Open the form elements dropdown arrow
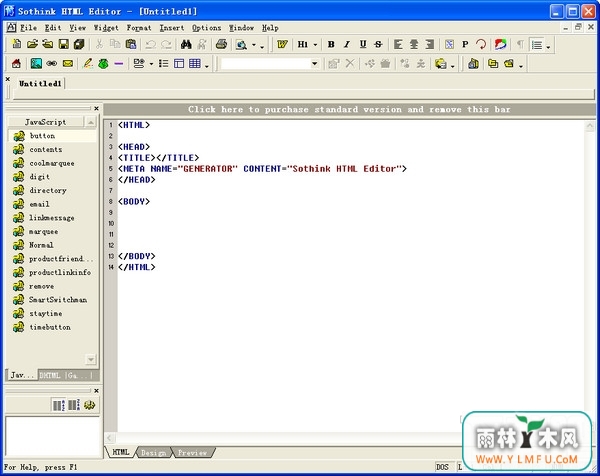Image resolution: width=600 pixels, height=476 pixels. click(152, 64)
